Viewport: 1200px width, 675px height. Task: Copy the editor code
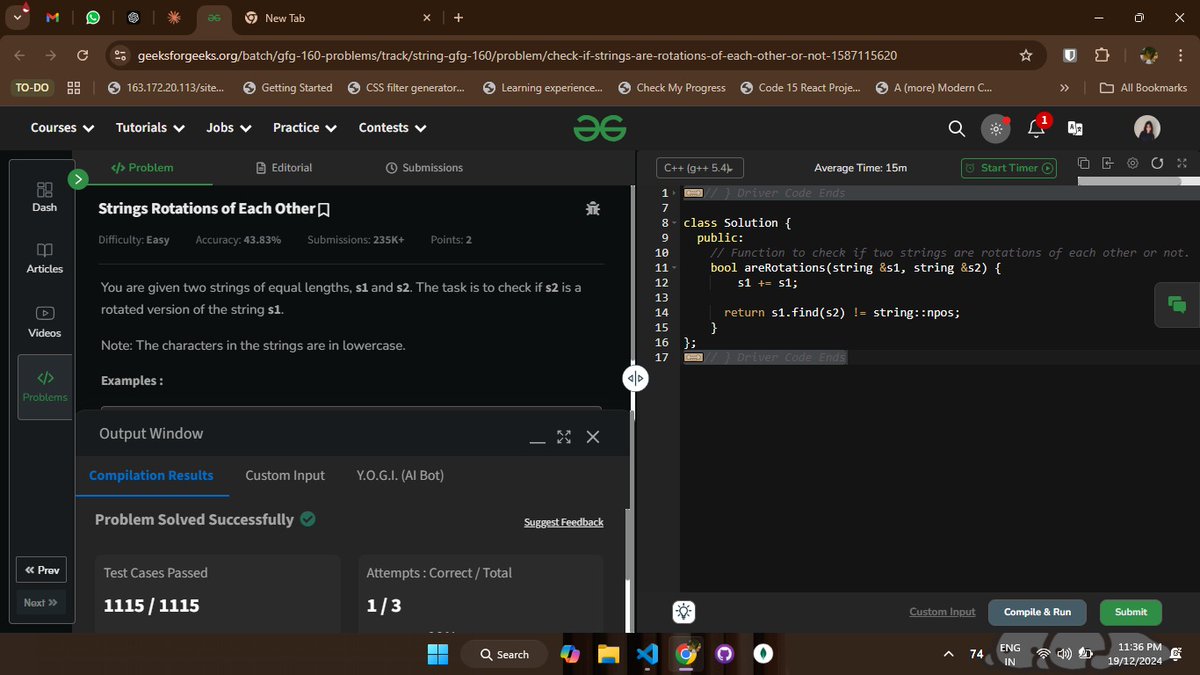pyautogui.click(x=1083, y=163)
